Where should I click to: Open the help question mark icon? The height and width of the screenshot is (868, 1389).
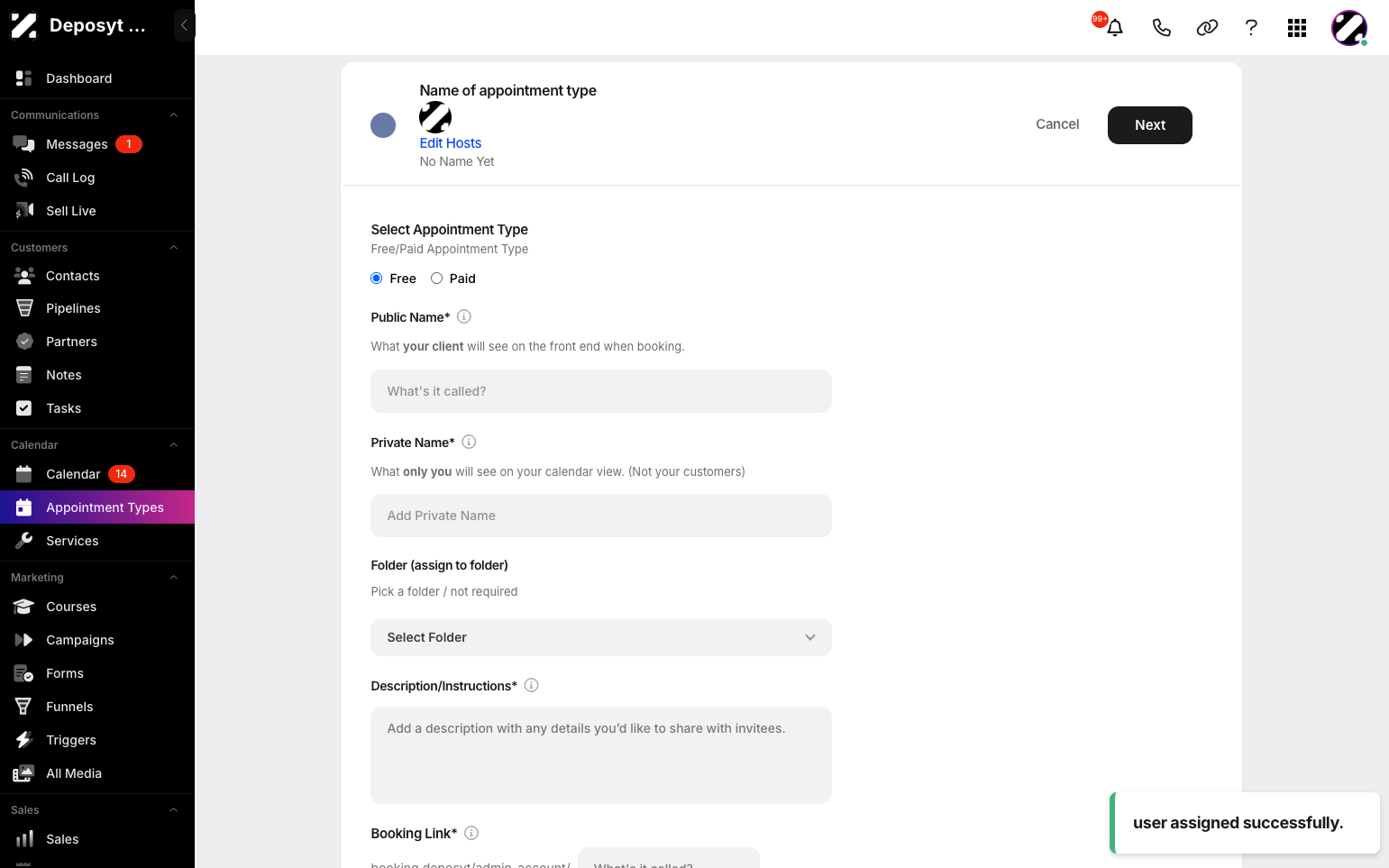coord(1251,27)
